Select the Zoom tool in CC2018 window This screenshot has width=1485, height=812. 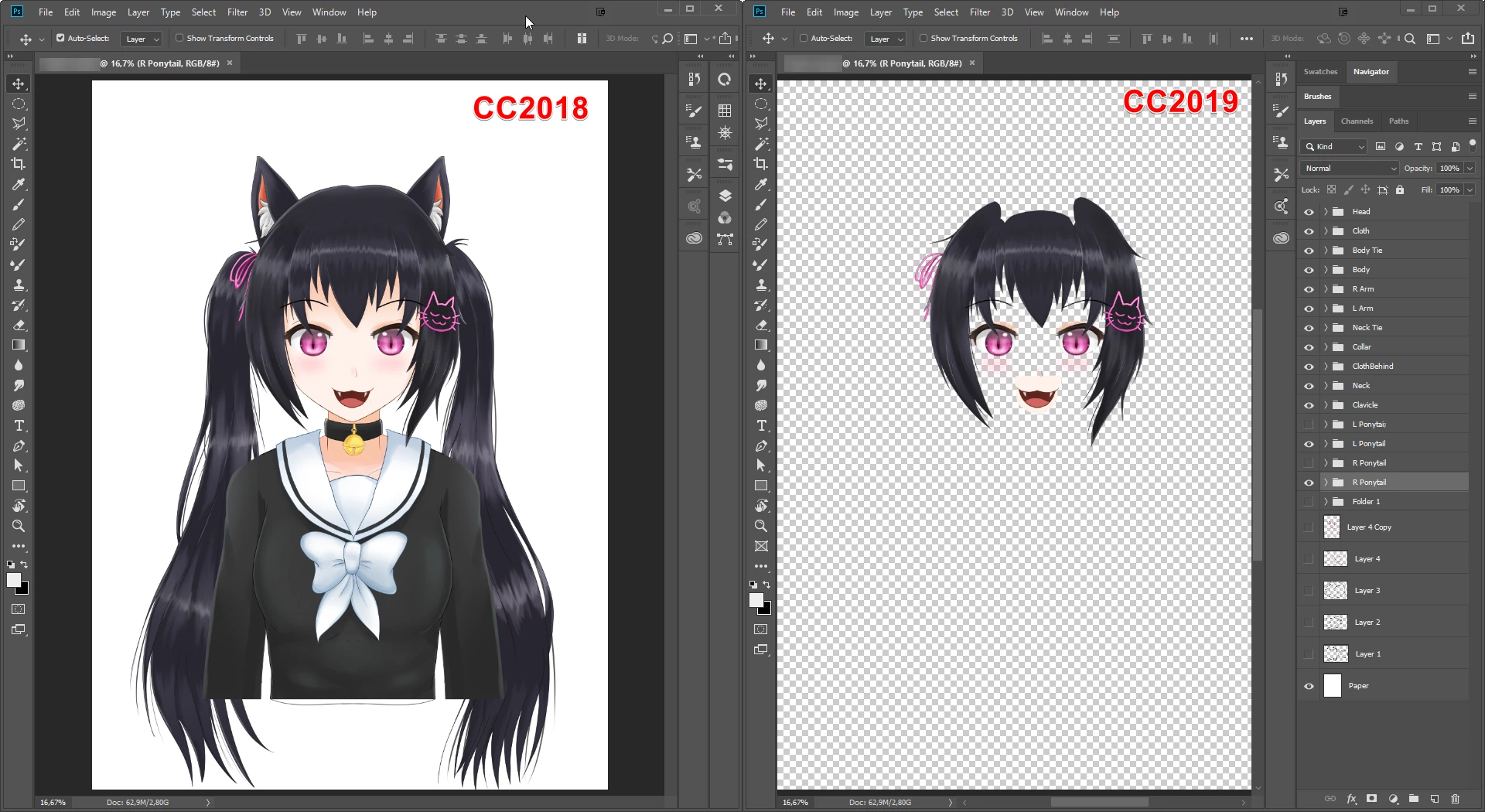(19, 526)
